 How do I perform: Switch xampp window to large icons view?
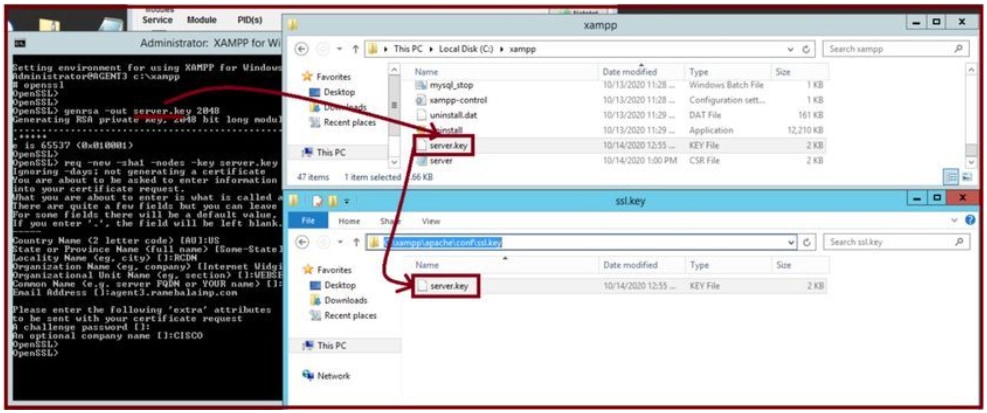click(x=967, y=177)
